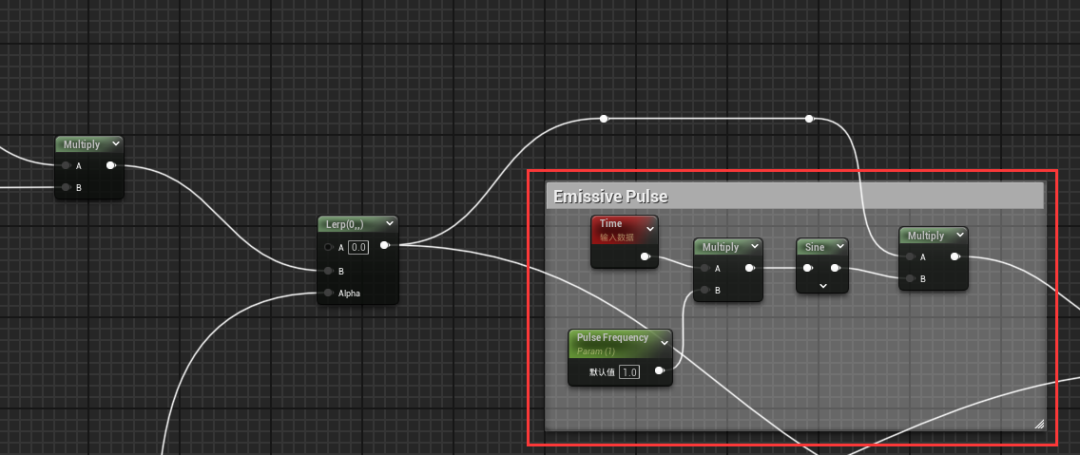The image size is (1080, 455).
Task: Toggle the Time node chevron
Action: (650, 228)
